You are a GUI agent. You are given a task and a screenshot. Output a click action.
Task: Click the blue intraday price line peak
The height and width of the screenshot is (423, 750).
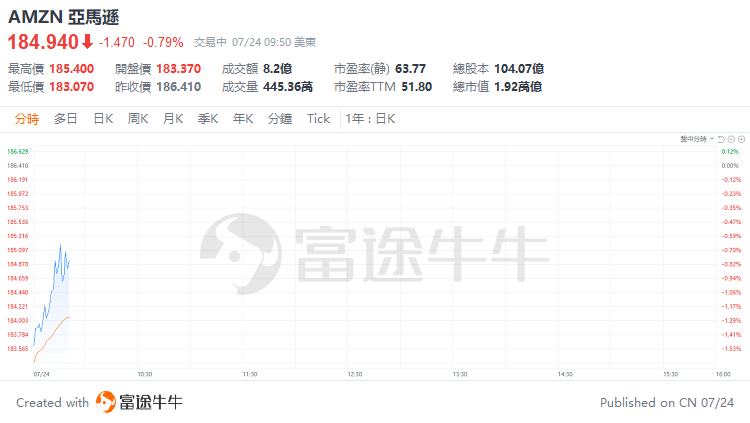pos(60,245)
